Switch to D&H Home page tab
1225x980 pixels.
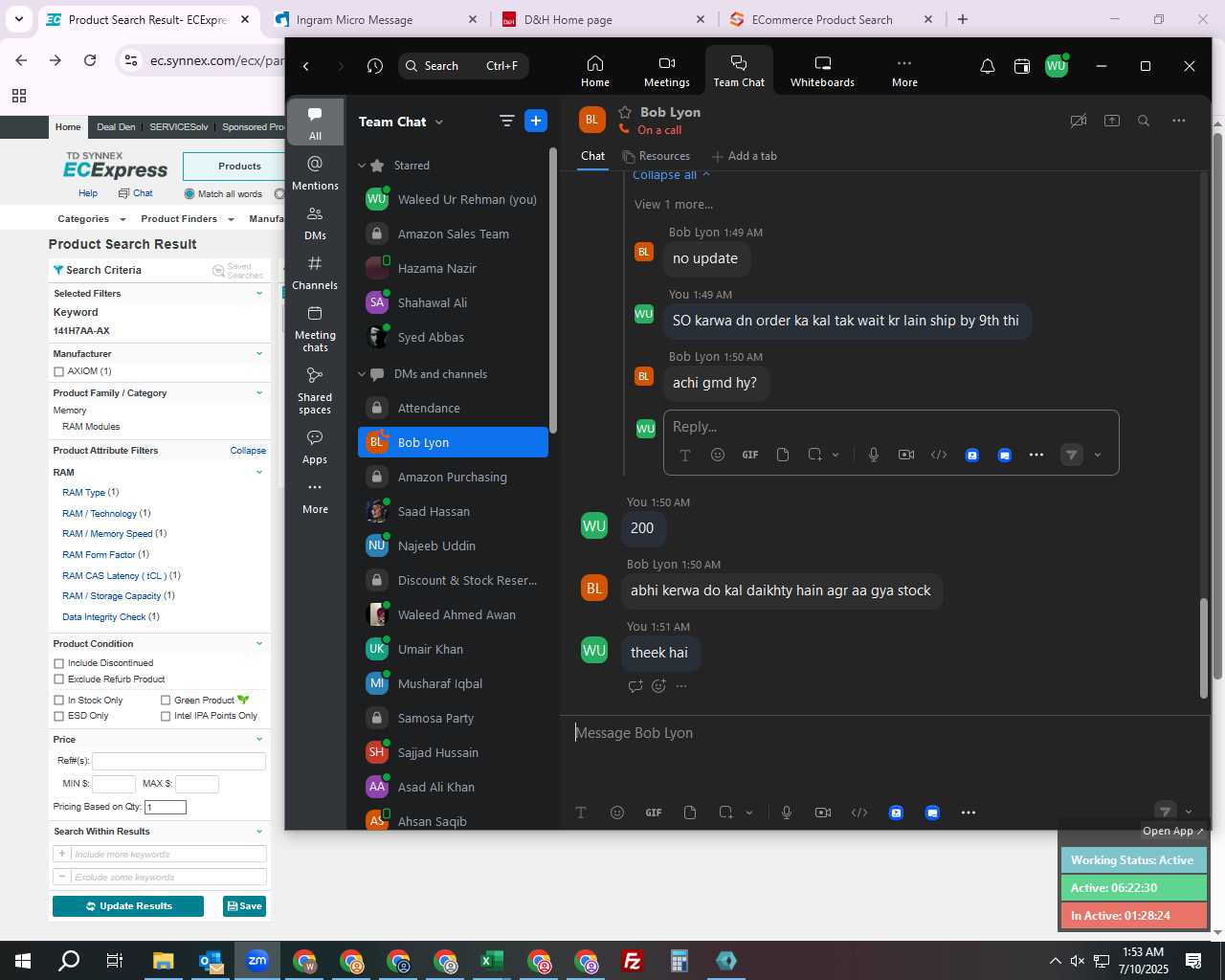[603, 19]
